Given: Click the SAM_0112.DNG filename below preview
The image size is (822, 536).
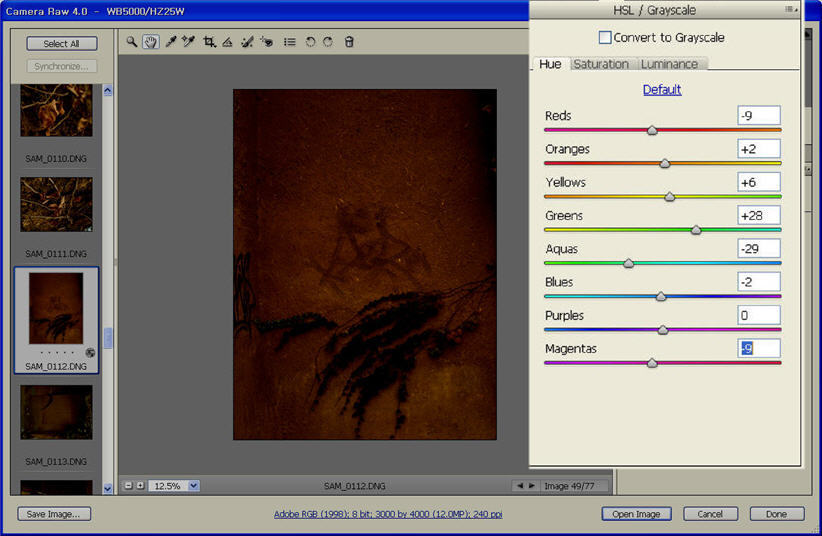Looking at the screenshot, I should [x=354, y=486].
